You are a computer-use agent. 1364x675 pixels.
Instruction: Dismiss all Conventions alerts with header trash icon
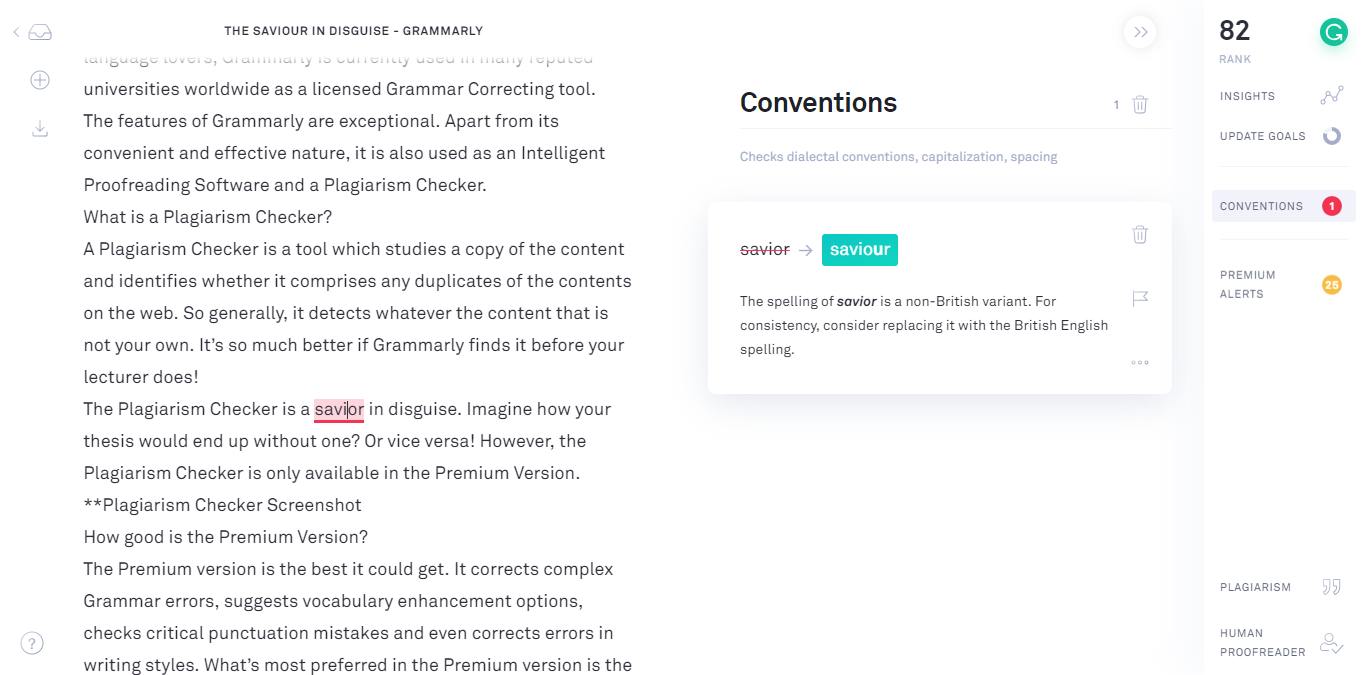click(x=1140, y=104)
